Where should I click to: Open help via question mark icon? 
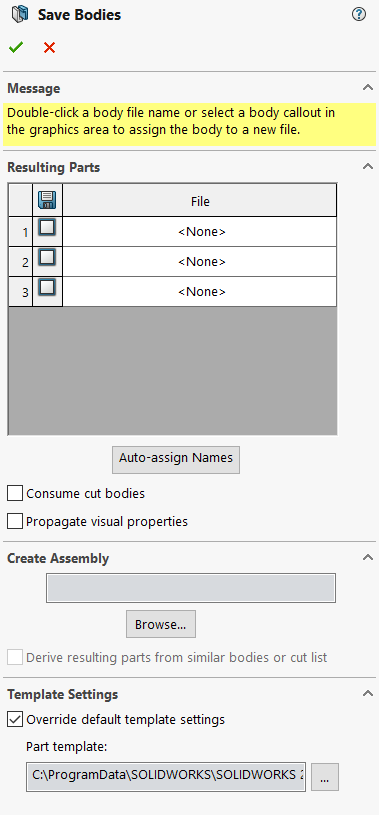pos(359,15)
